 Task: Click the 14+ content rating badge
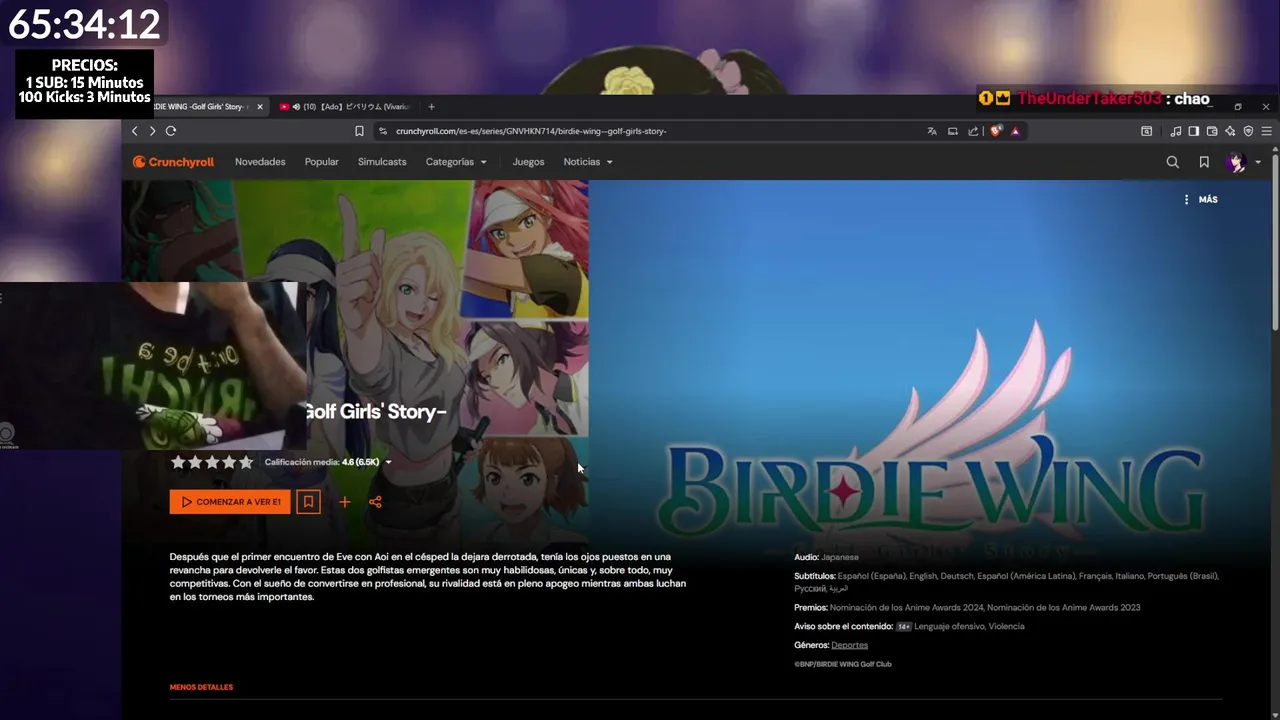[903, 626]
